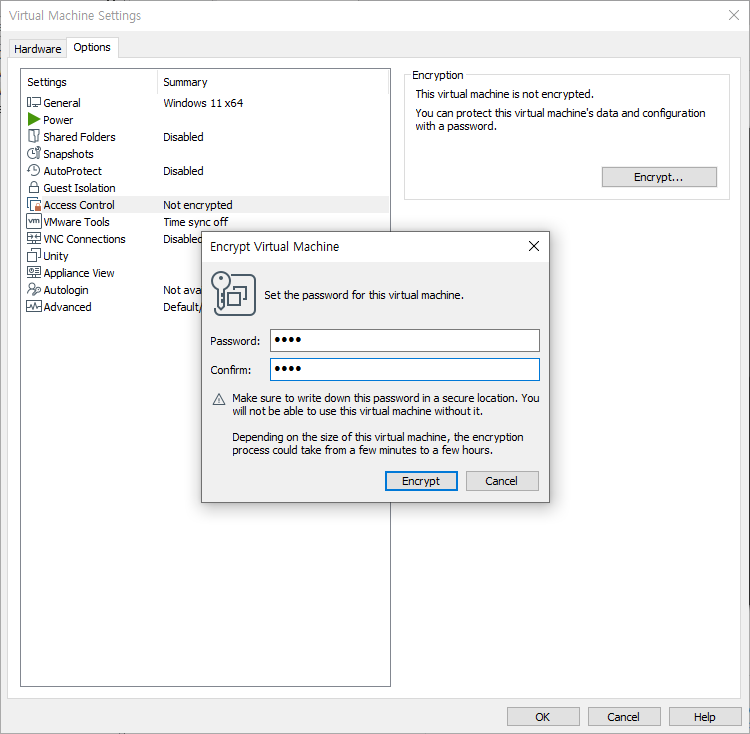Open Help for Virtual Machine Settings

[705, 717]
